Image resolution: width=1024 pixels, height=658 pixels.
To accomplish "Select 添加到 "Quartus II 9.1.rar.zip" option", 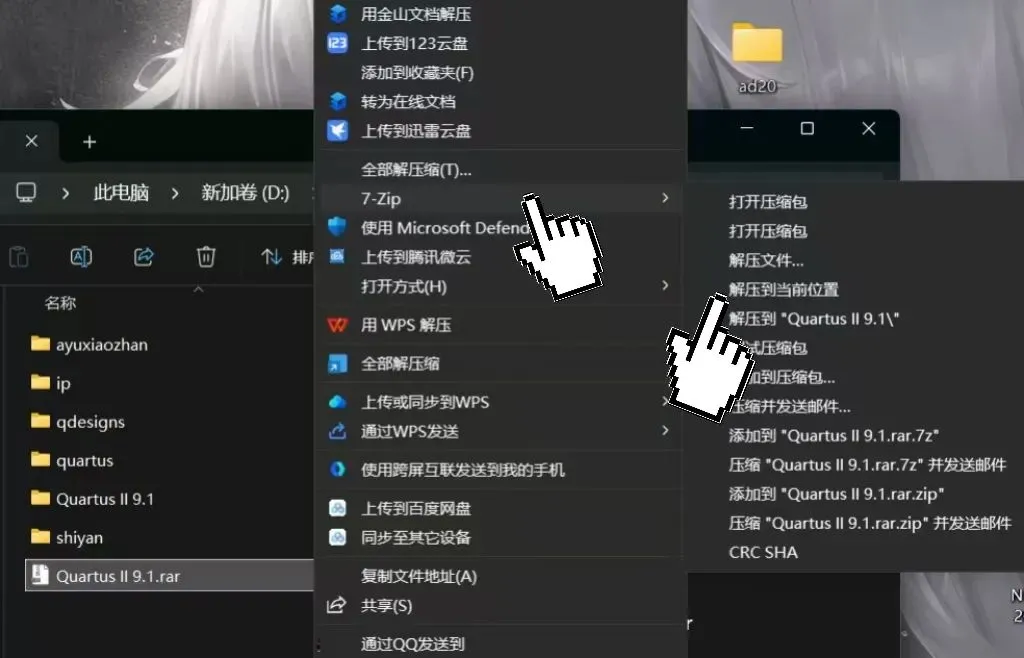I will tap(837, 494).
